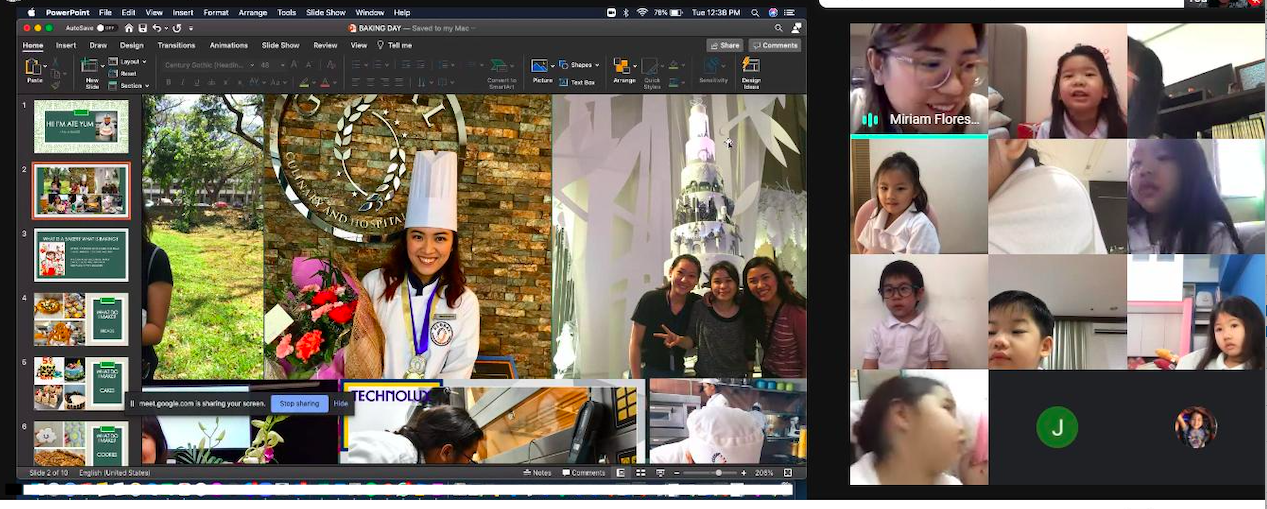This screenshot has height=509, width=1267.
Task: Open the Comments button in ribbon
Action: click(775, 45)
